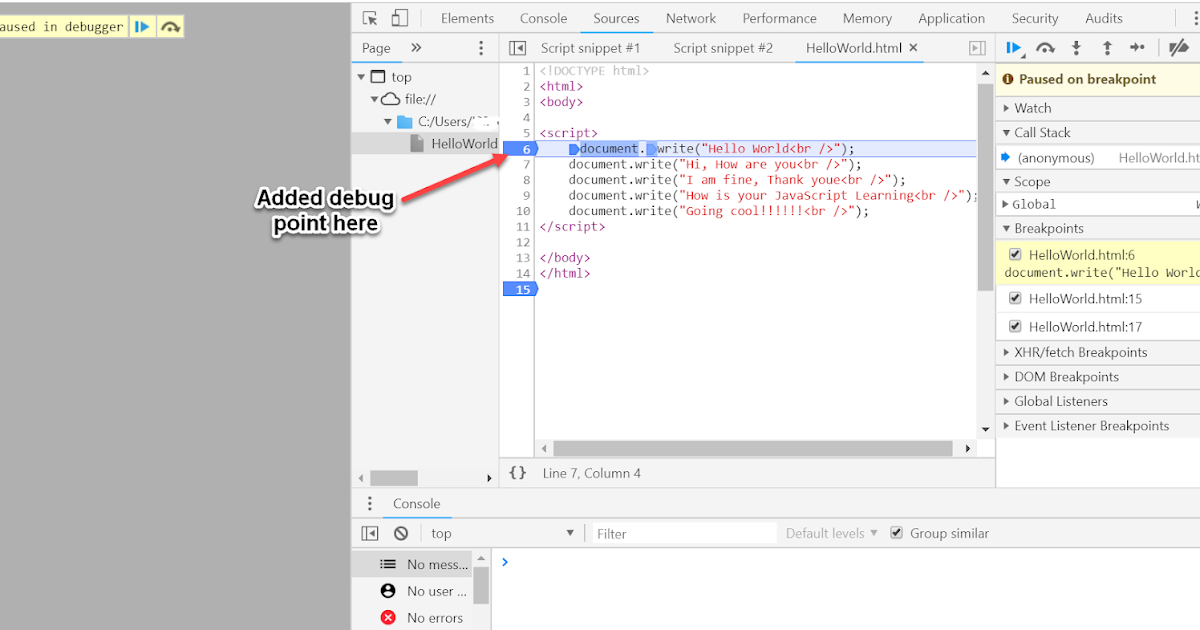Click the console Filter input field
Screen dimensions: 1200x630
tap(684, 534)
